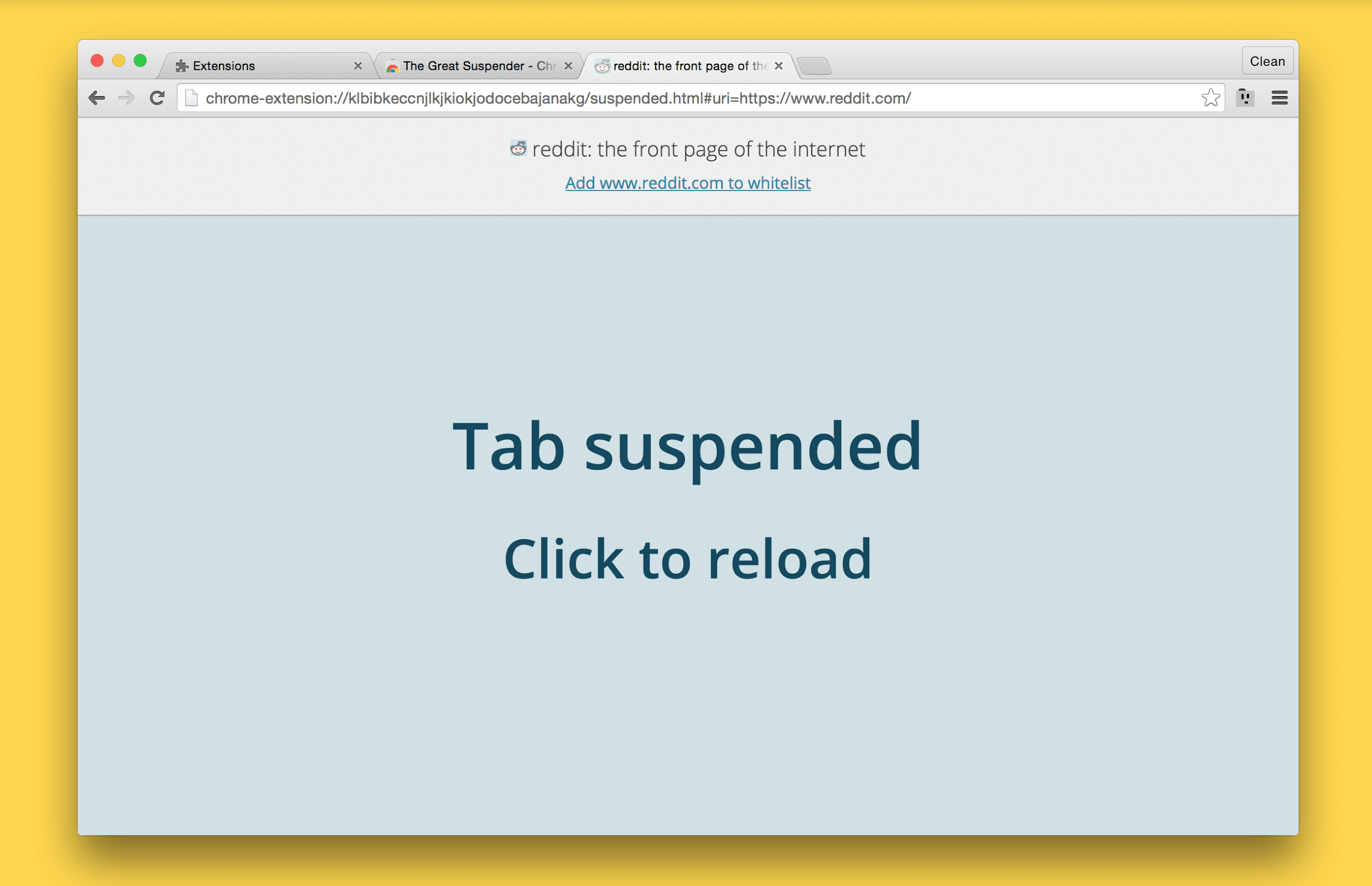The height and width of the screenshot is (886, 1372).
Task: Click Add www.reddit.com to whitelist link
Action: pyautogui.click(x=687, y=182)
